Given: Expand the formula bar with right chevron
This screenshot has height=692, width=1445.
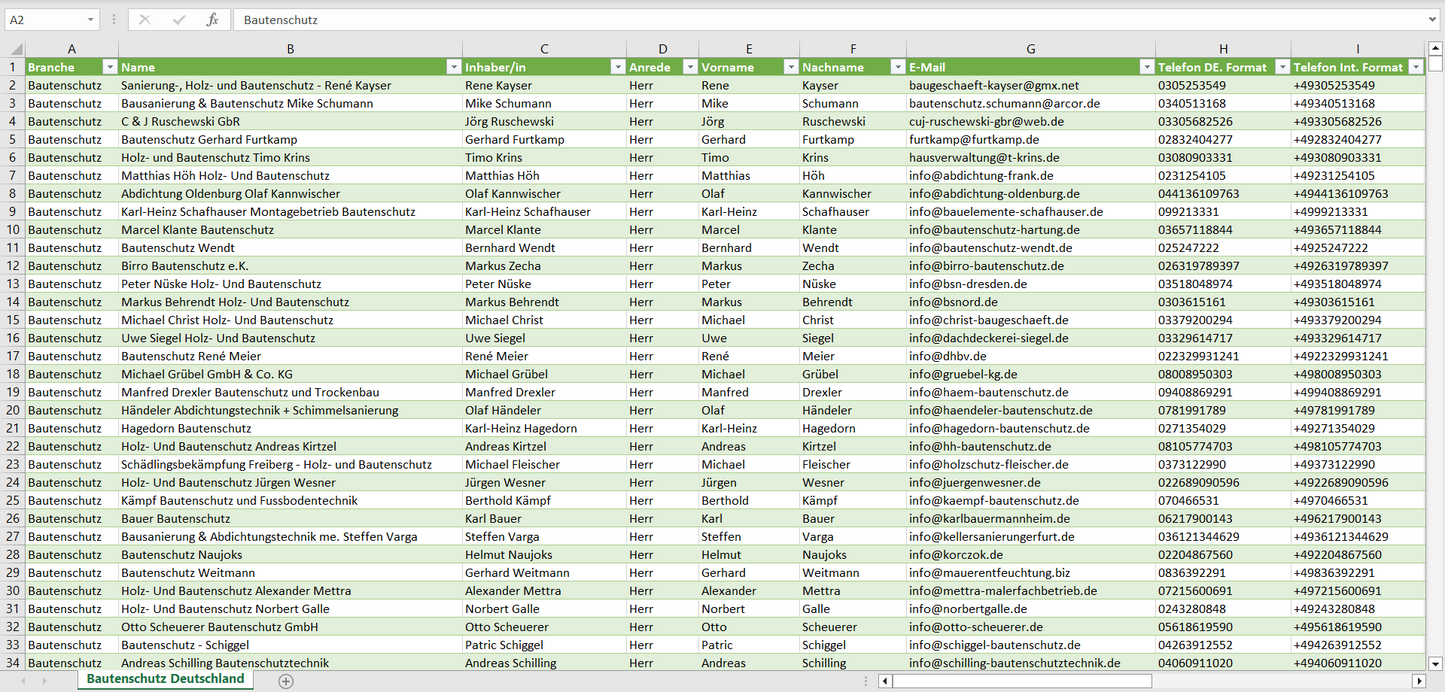Looking at the screenshot, I should point(1434,20).
